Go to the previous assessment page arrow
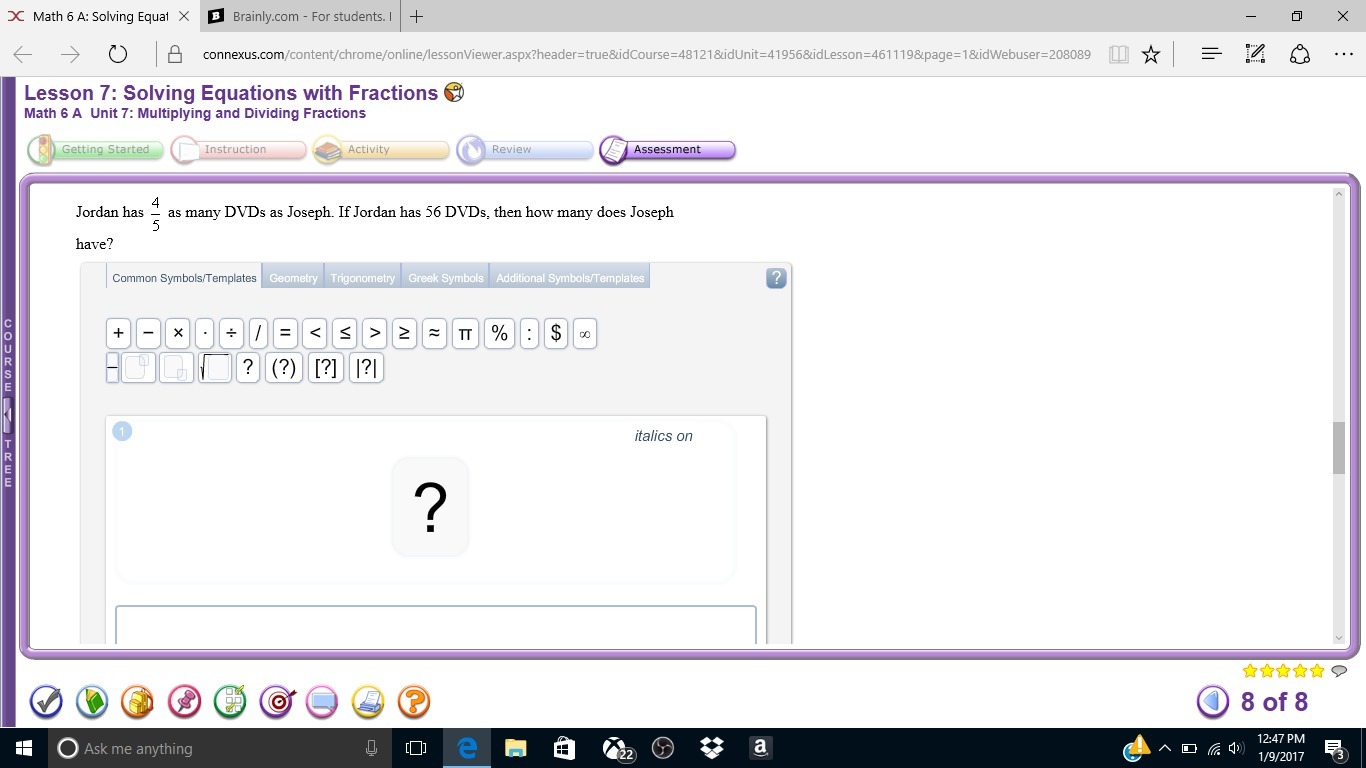This screenshot has width=1366, height=768. point(1213,702)
